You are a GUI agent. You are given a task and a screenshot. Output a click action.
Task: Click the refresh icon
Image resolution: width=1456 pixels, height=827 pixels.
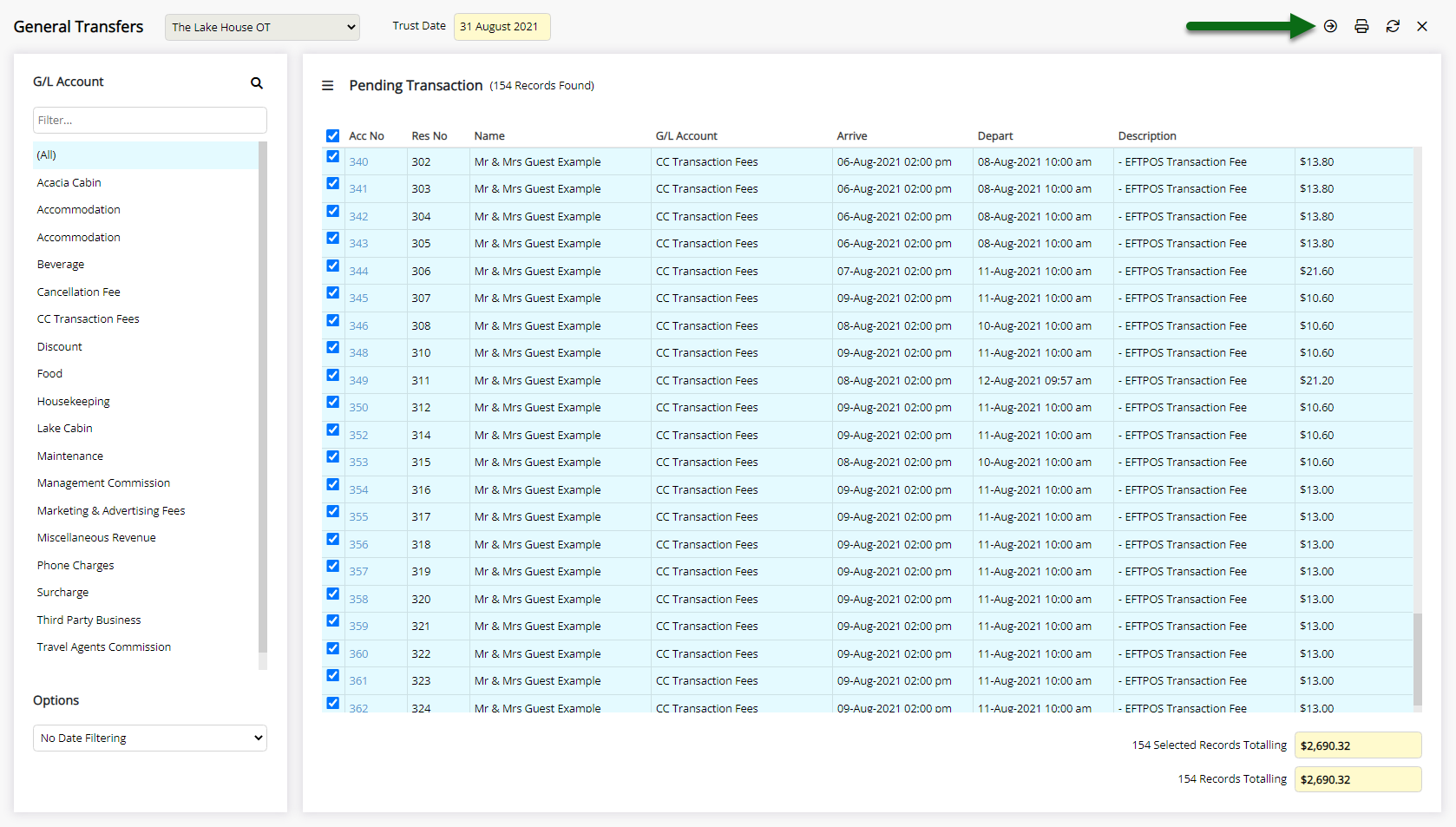pyautogui.click(x=1393, y=26)
